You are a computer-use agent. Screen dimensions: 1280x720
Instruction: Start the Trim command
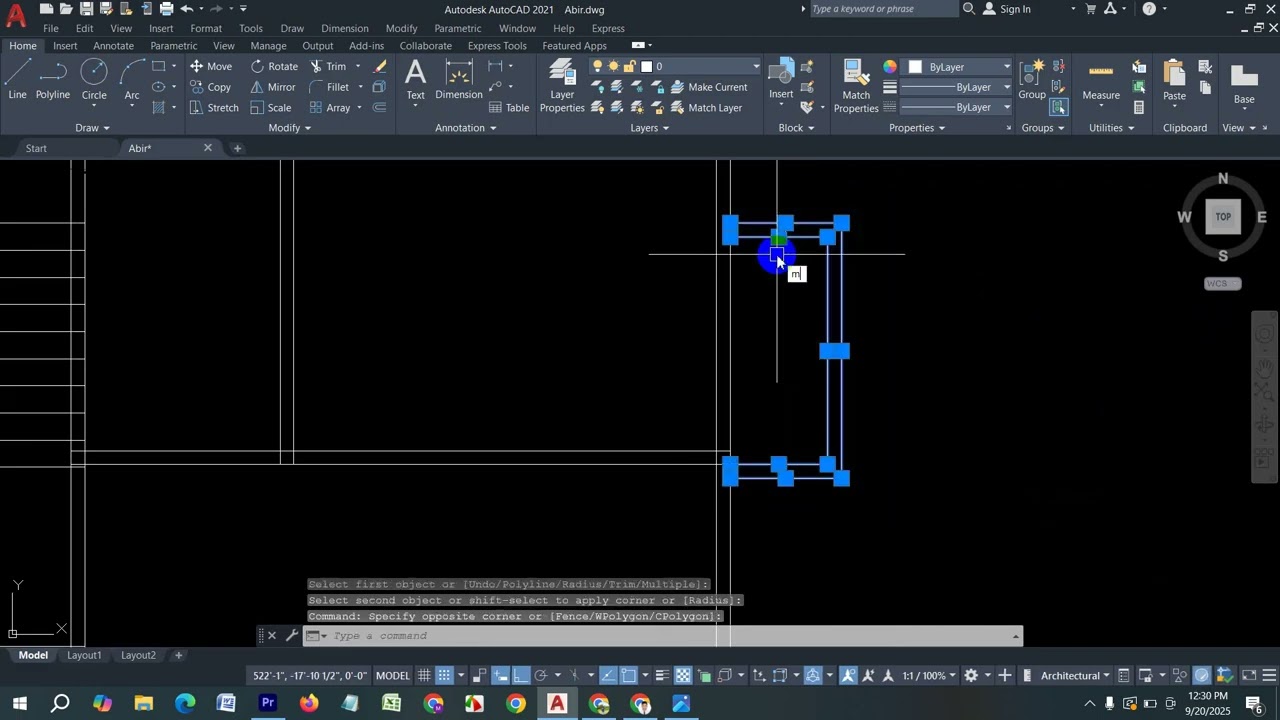click(327, 66)
